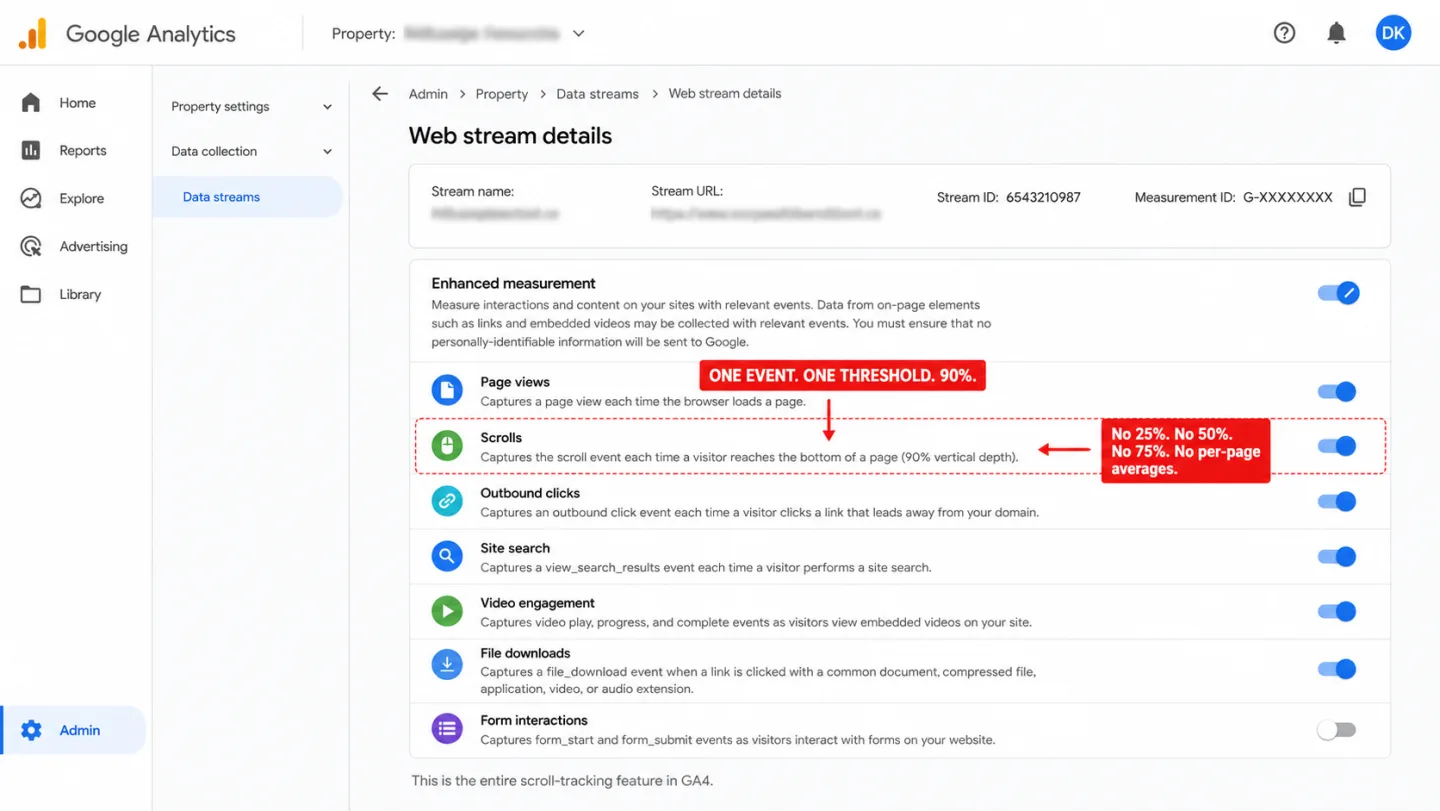Toggle the Enhanced measurement master switch
This screenshot has width=1440, height=811.
[x=1338, y=293]
